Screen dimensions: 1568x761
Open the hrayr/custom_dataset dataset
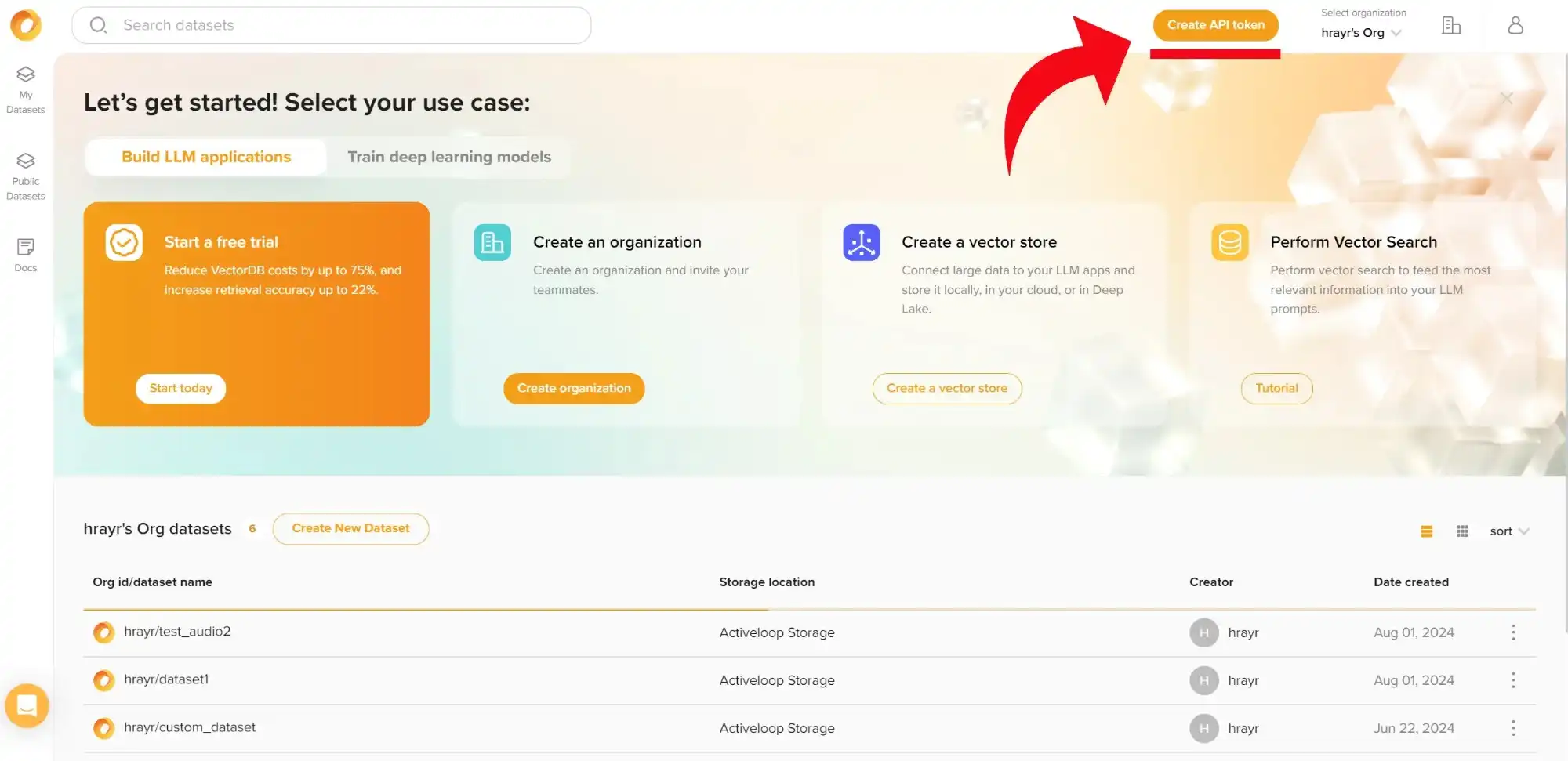pyautogui.click(x=190, y=727)
